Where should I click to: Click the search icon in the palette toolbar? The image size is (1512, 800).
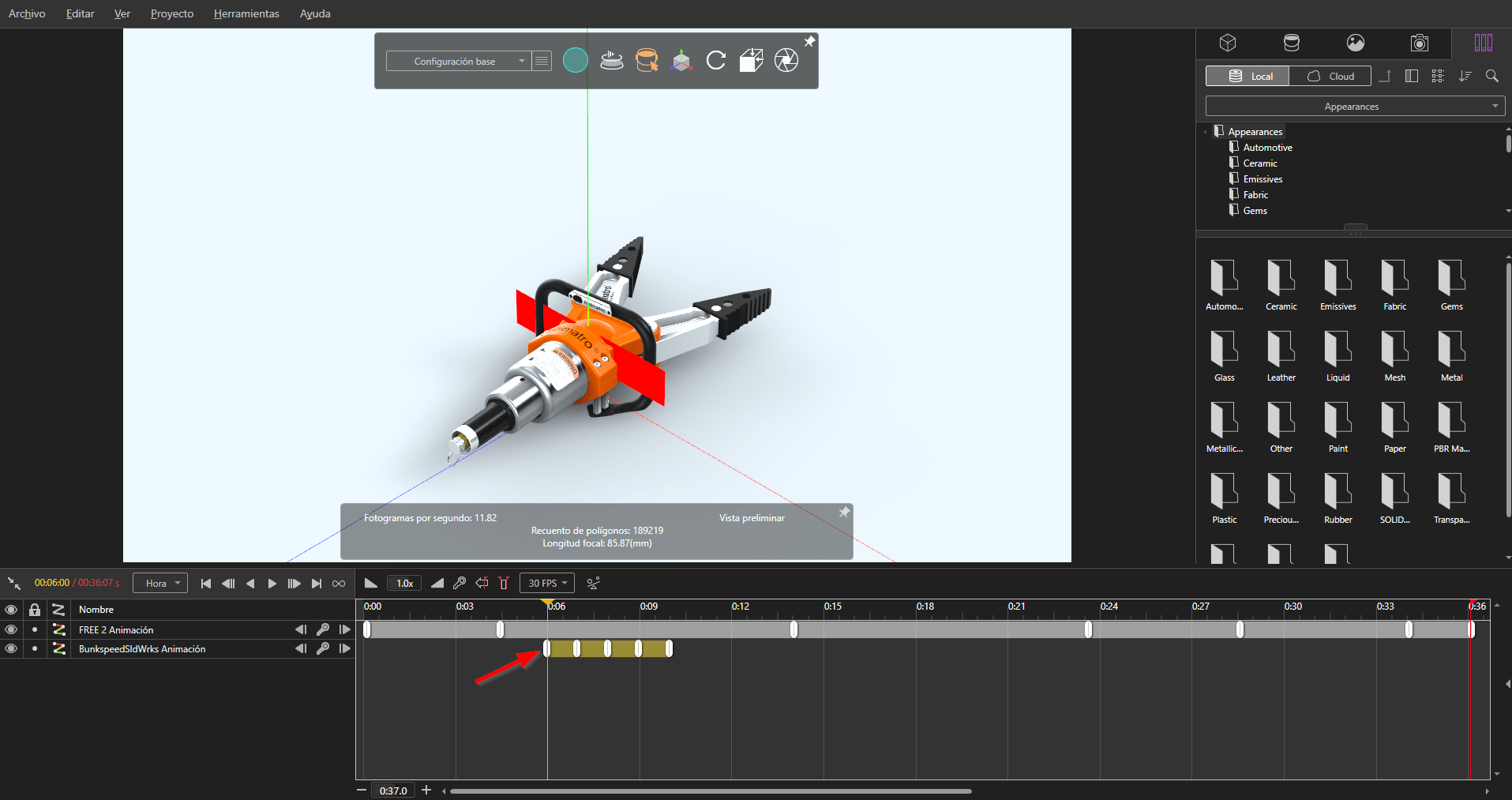[x=1492, y=76]
